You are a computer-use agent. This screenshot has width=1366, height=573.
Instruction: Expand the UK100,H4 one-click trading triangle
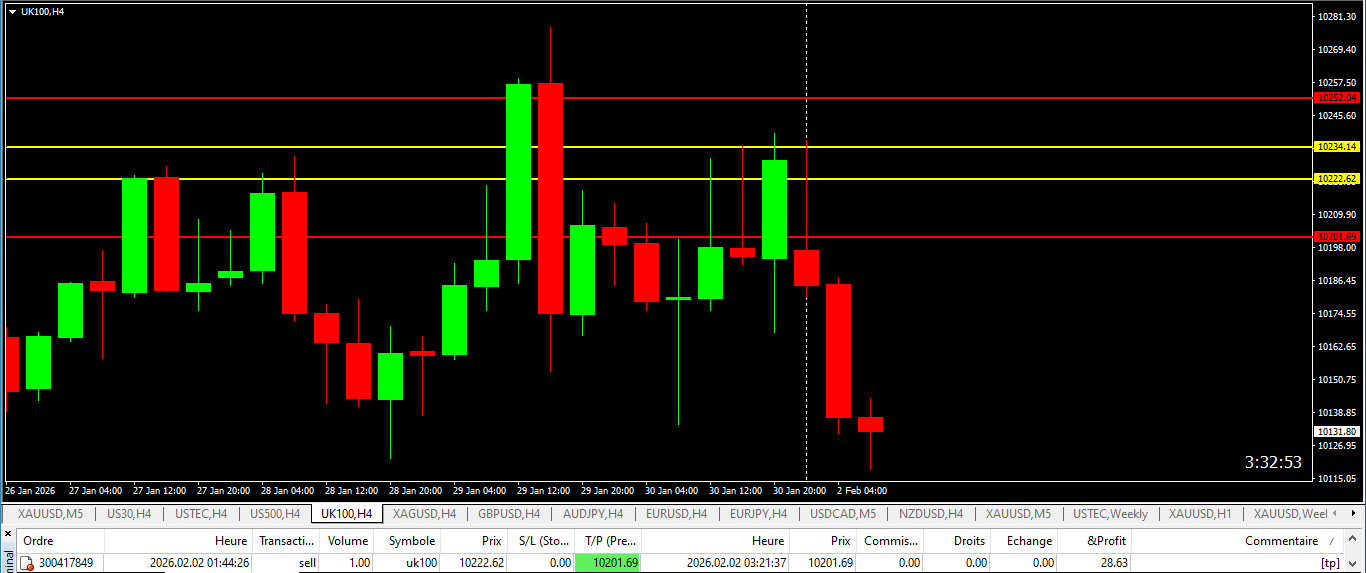[x=12, y=12]
